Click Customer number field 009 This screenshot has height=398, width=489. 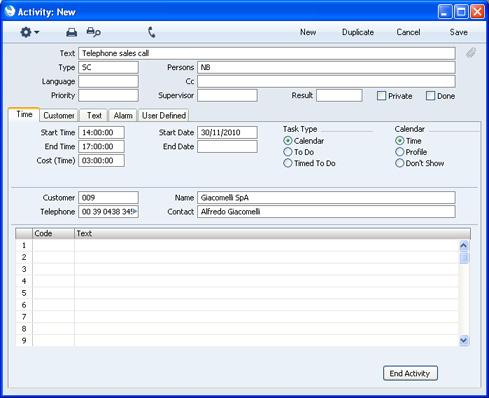[x=108, y=198]
